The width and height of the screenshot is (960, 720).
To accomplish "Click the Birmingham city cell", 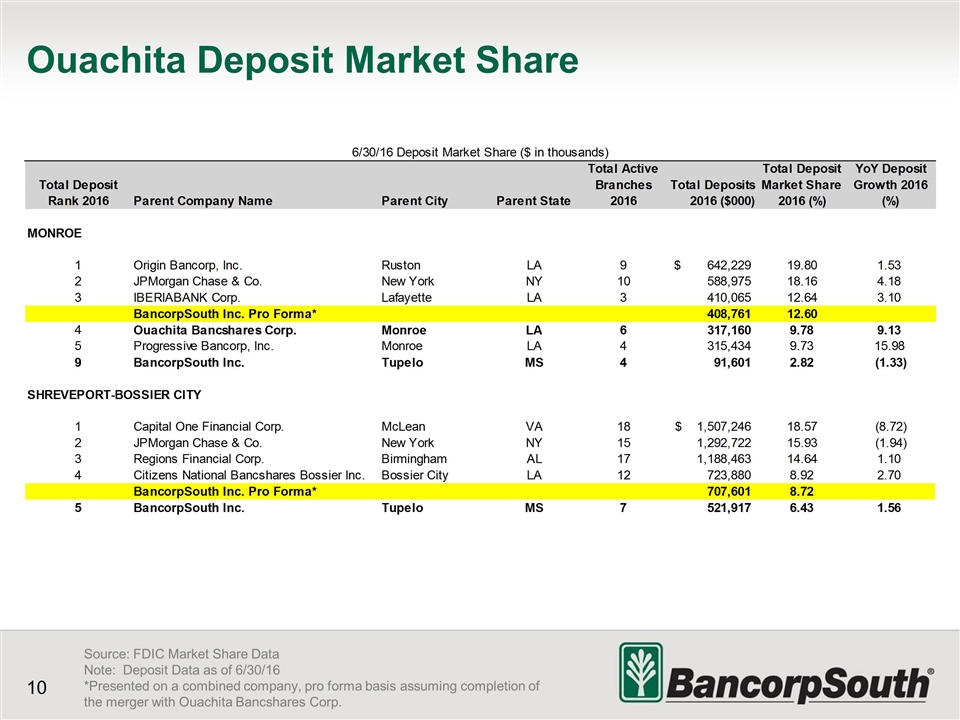I will 414,459.
